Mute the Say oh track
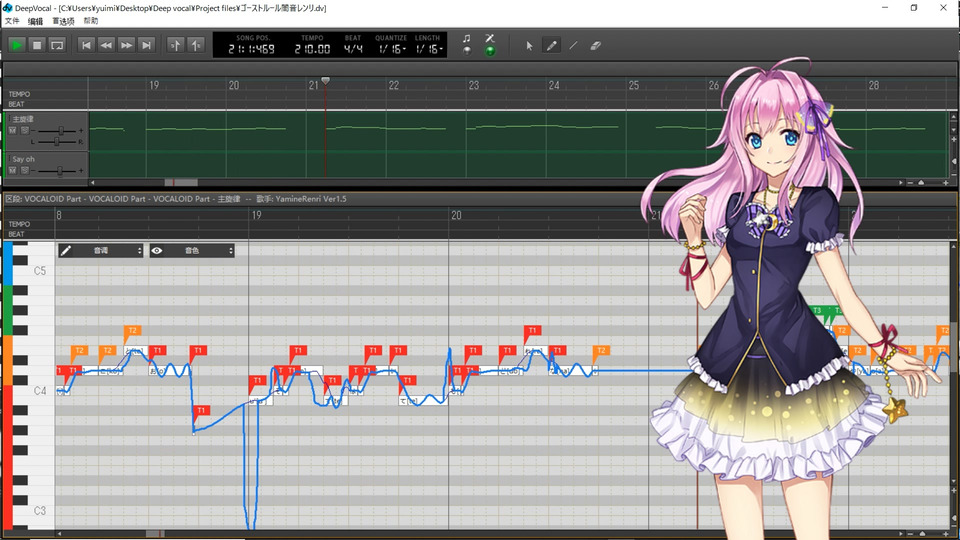The image size is (960, 540). pyautogui.click(x=12, y=170)
